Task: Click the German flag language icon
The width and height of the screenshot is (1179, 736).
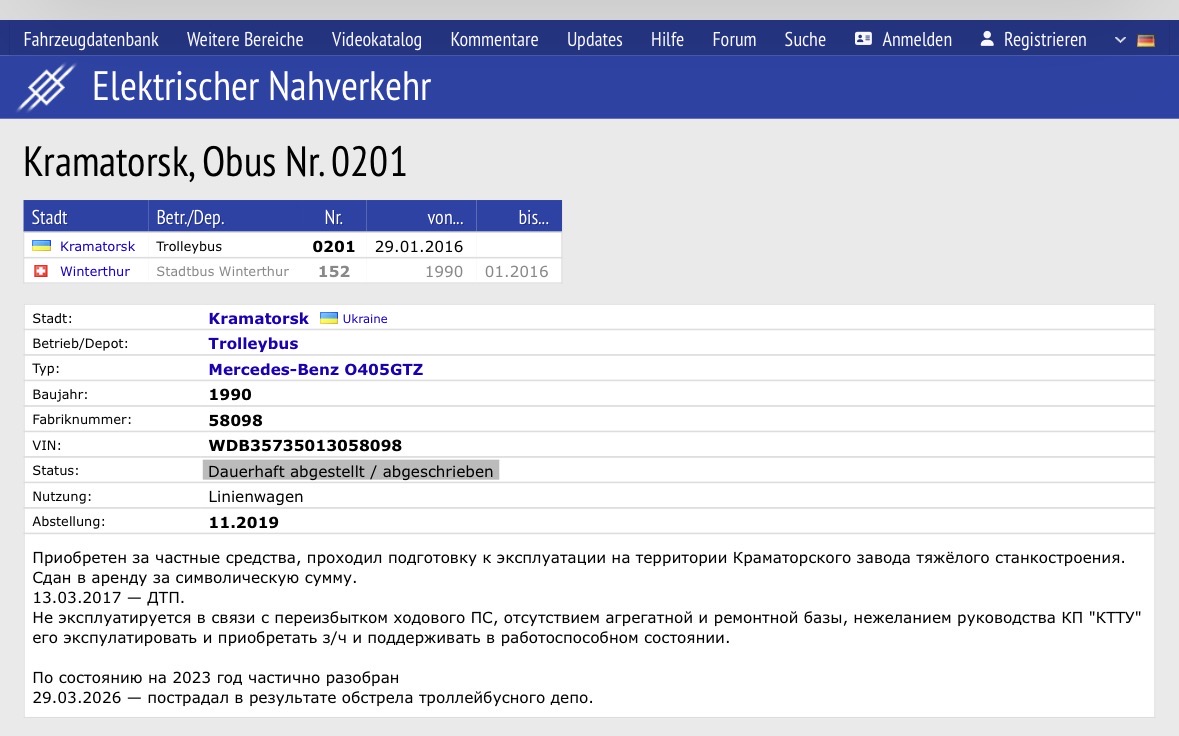Action: (1146, 41)
